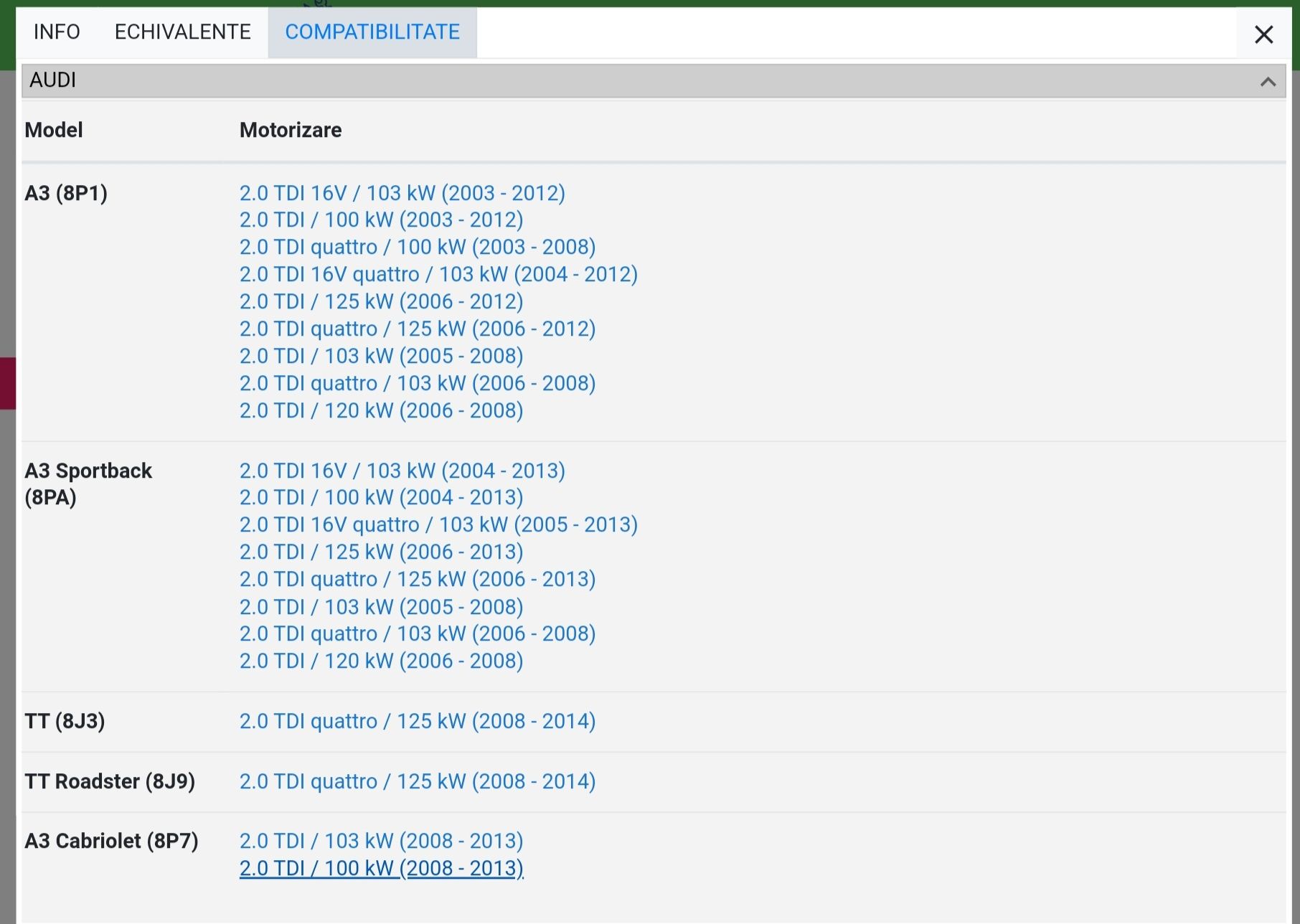This screenshot has height=924, width=1300.
Task: Select the TT (8J3) model label
Action: pos(65,721)
